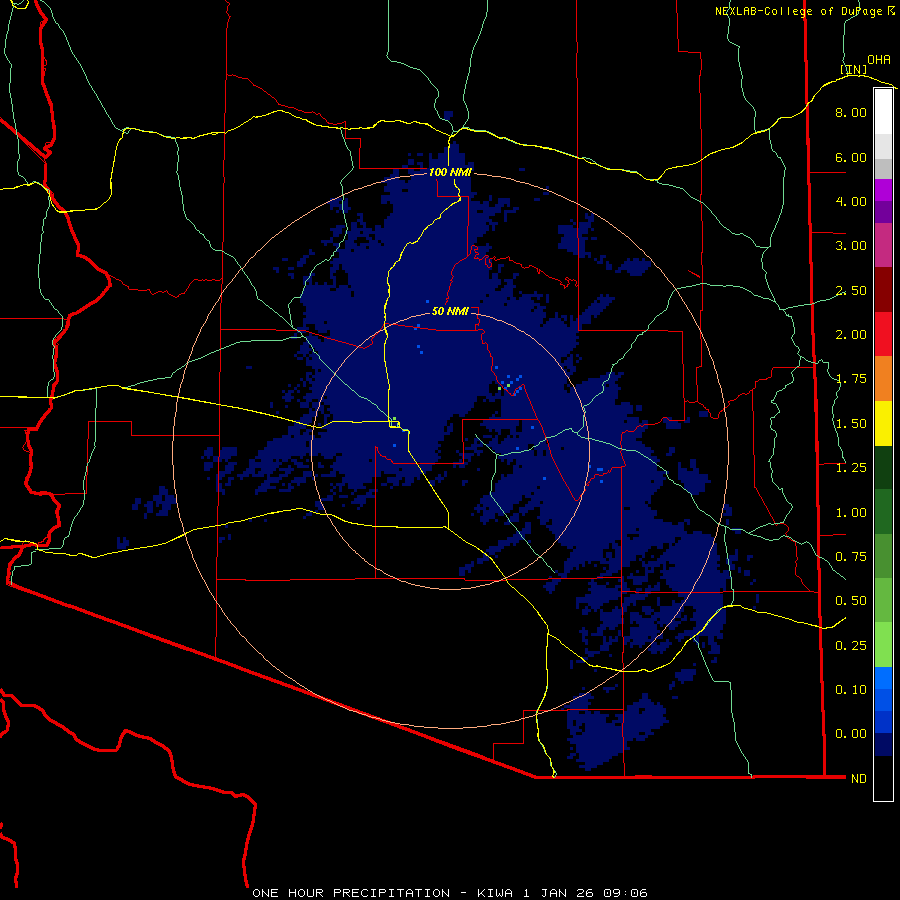The width and height of the screenshot is (900, 900).
Task: Click the 'NEXLAB-College of DuPage' credit text
Action: 798,11
